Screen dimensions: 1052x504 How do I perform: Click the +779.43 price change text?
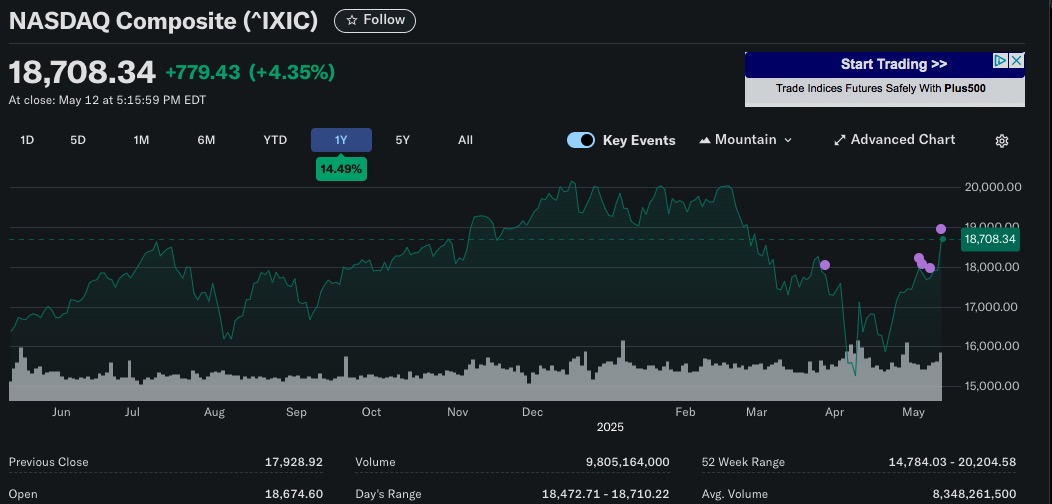[x=203, y=72]
